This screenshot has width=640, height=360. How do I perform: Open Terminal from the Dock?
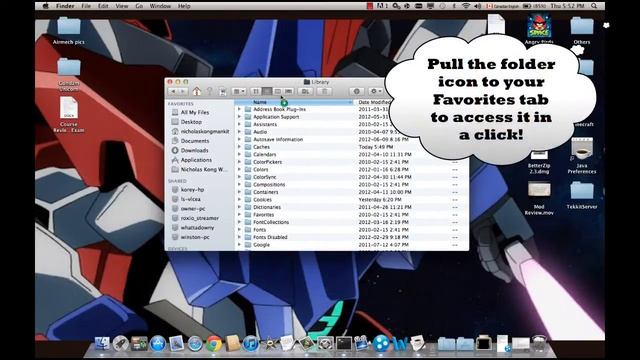click(344, 344)
